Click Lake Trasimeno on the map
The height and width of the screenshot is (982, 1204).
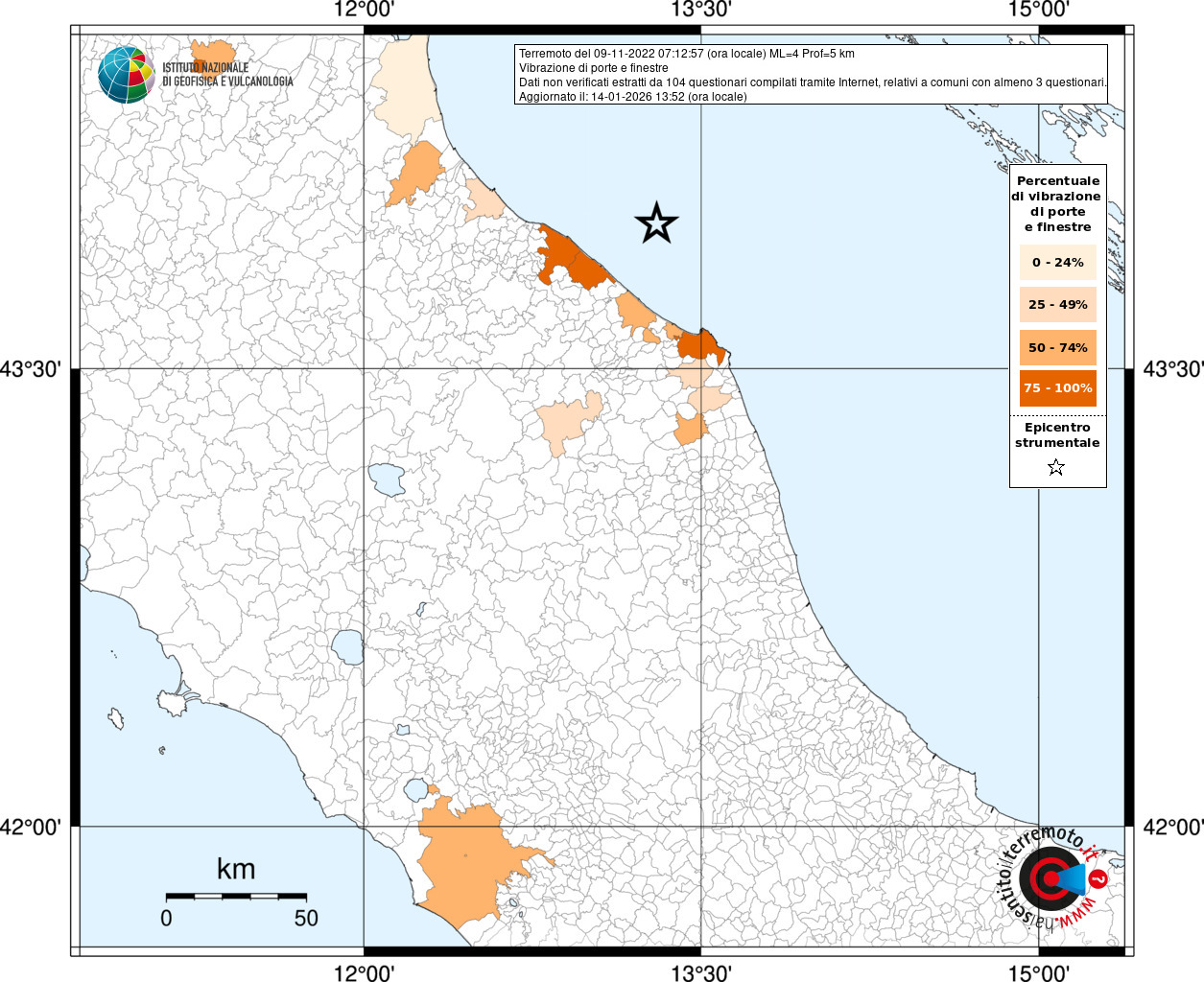click(388, 479)
